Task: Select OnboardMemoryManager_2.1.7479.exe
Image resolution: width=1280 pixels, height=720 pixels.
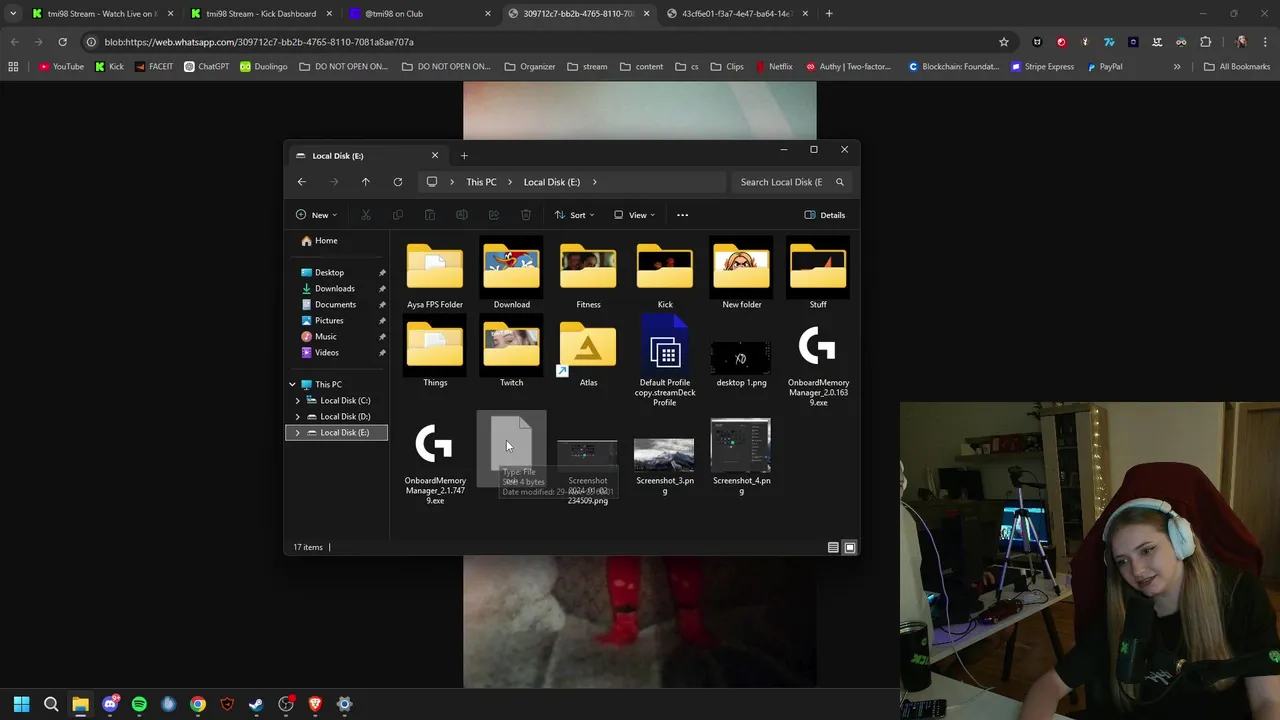Action: tap(435, 462)
